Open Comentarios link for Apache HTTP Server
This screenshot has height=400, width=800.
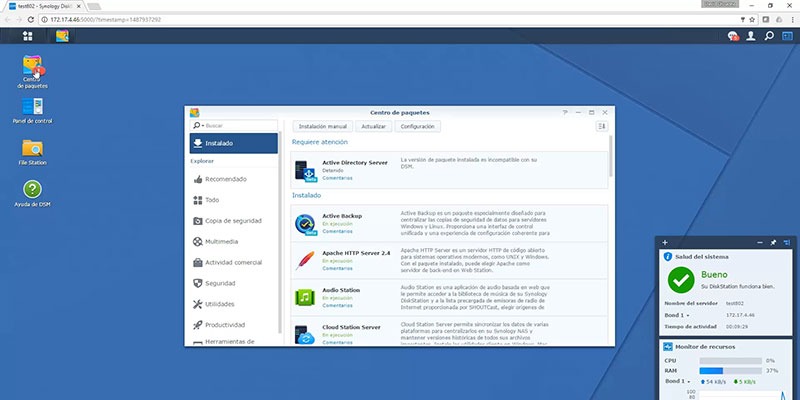tap(337, 268)
